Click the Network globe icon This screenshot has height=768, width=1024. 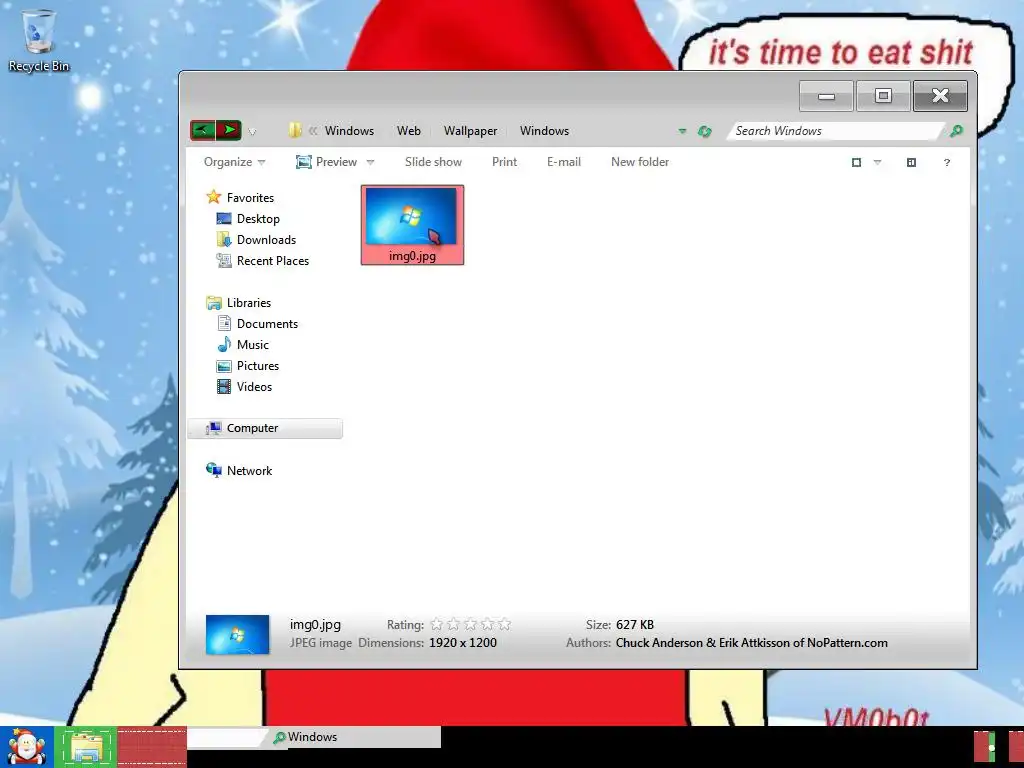[x=214, y=470]
